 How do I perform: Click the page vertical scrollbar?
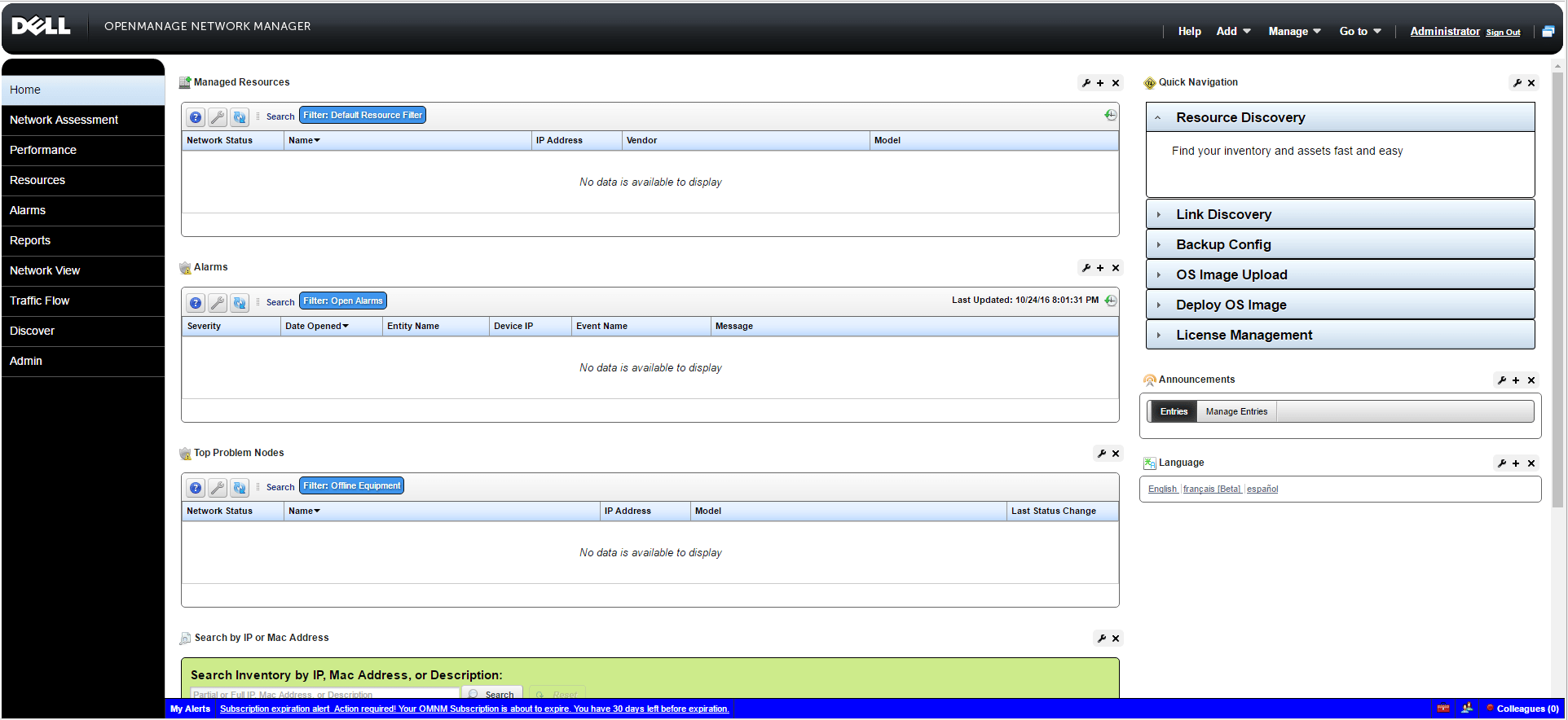[x=1558, y=289]
